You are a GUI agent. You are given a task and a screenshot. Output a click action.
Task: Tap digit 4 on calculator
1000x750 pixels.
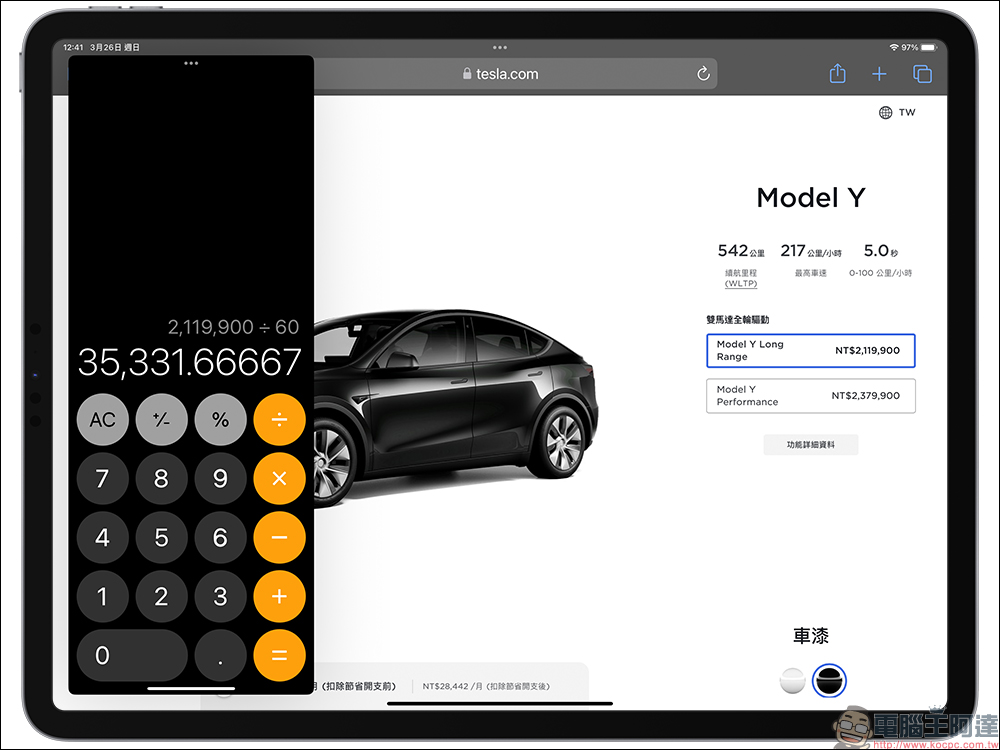pyautogui.click(x=103, y=538)
